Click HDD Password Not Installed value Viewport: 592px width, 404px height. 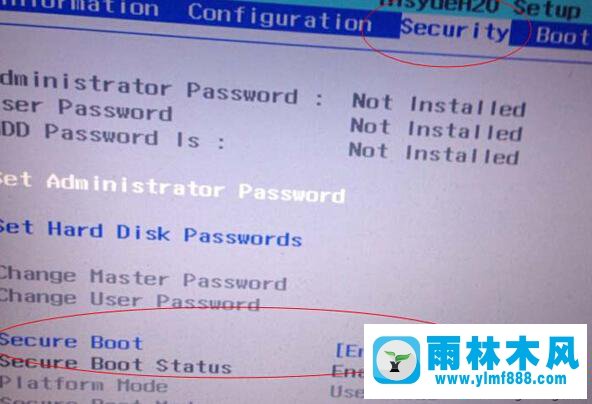pos(433,153)
